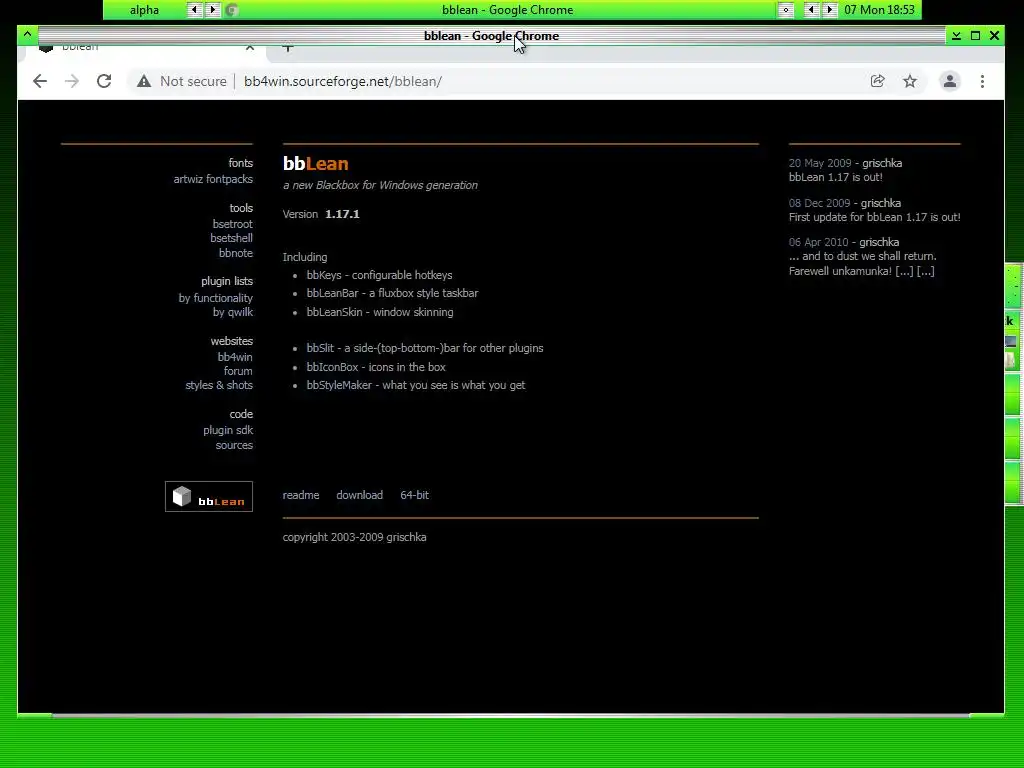Open the Chrome three-dot menu
Screen dimensions: 1024x768
(x=982, y=81)
